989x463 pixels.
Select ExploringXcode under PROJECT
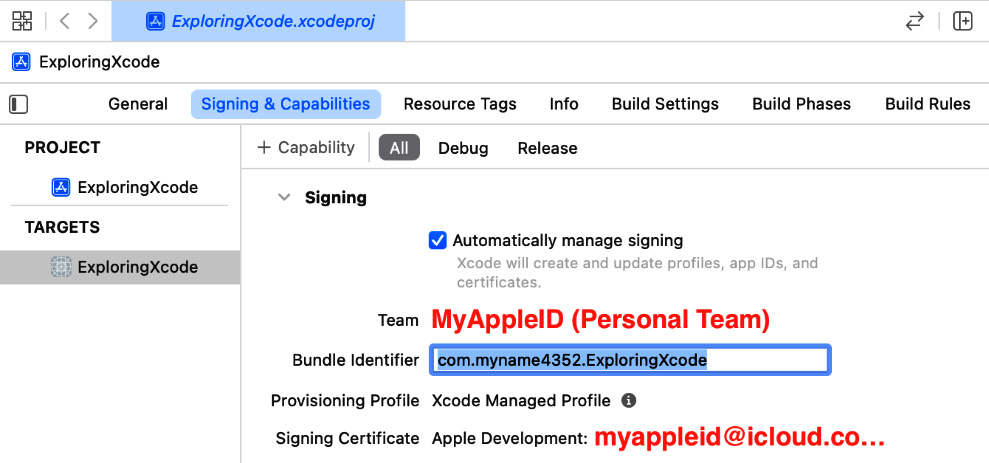(x=124, y=187)
